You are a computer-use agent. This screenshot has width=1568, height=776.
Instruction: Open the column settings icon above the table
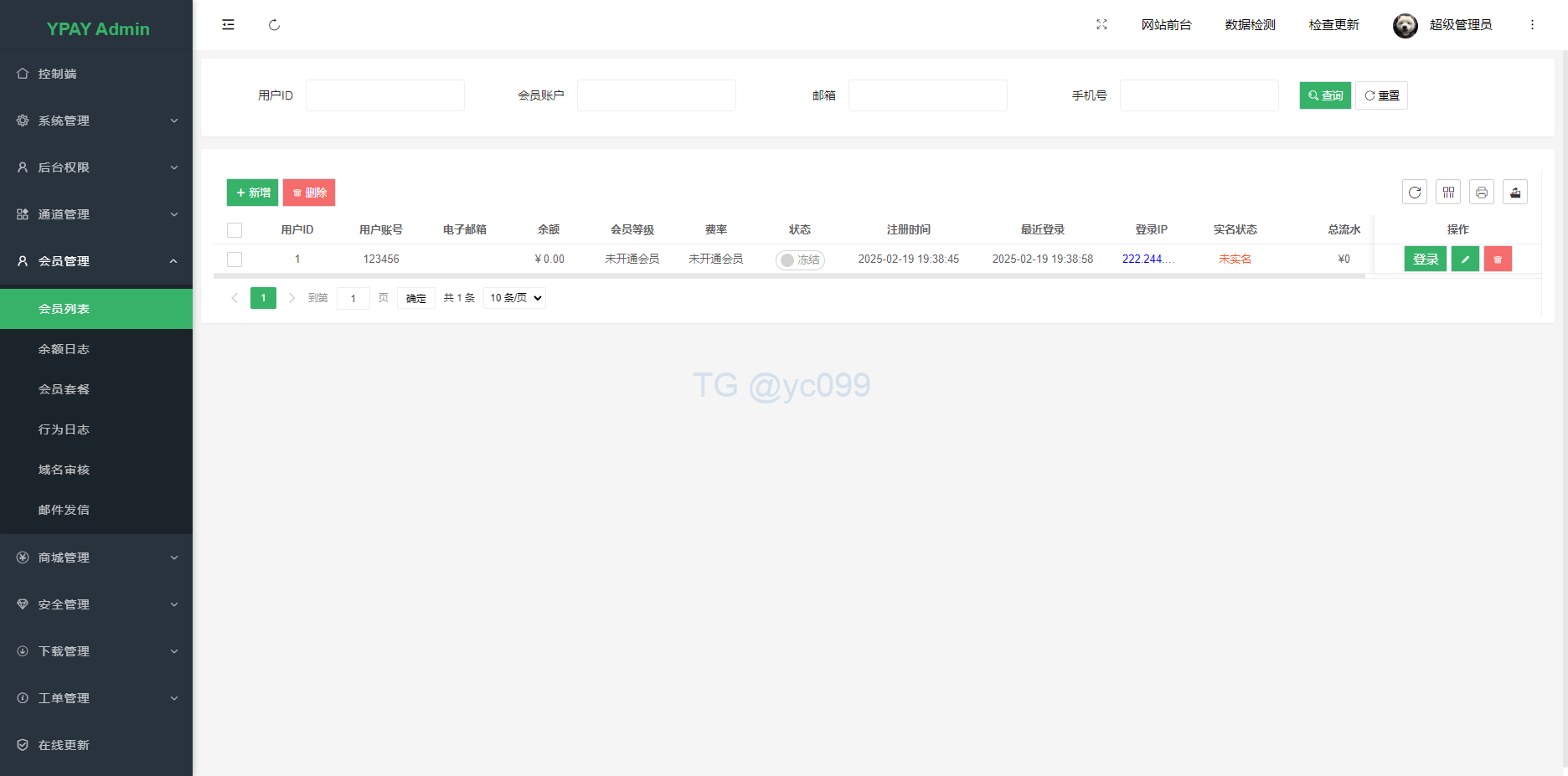(x=1448, y=192)
